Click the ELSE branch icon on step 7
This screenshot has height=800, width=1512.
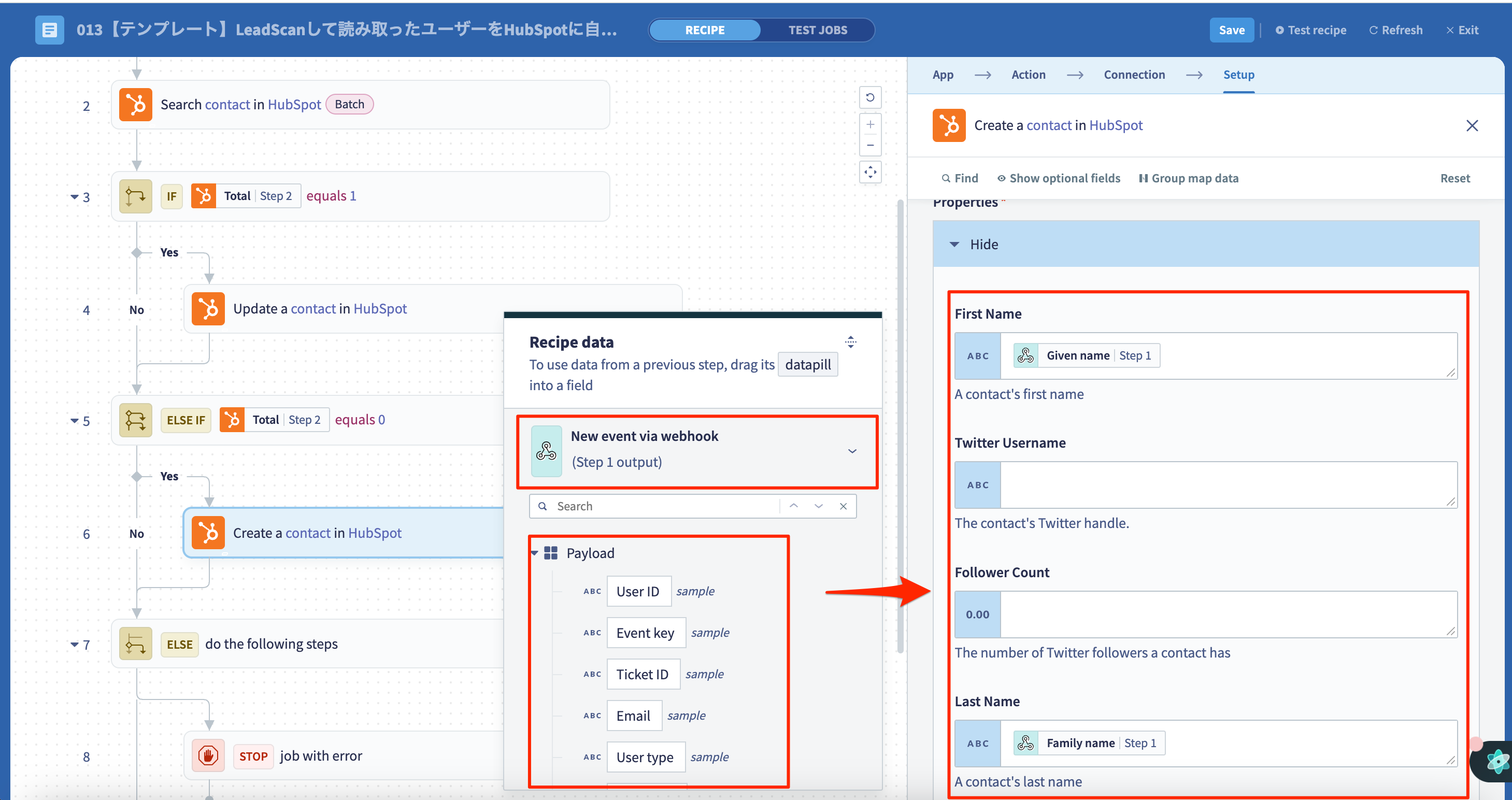pos(136,644)
